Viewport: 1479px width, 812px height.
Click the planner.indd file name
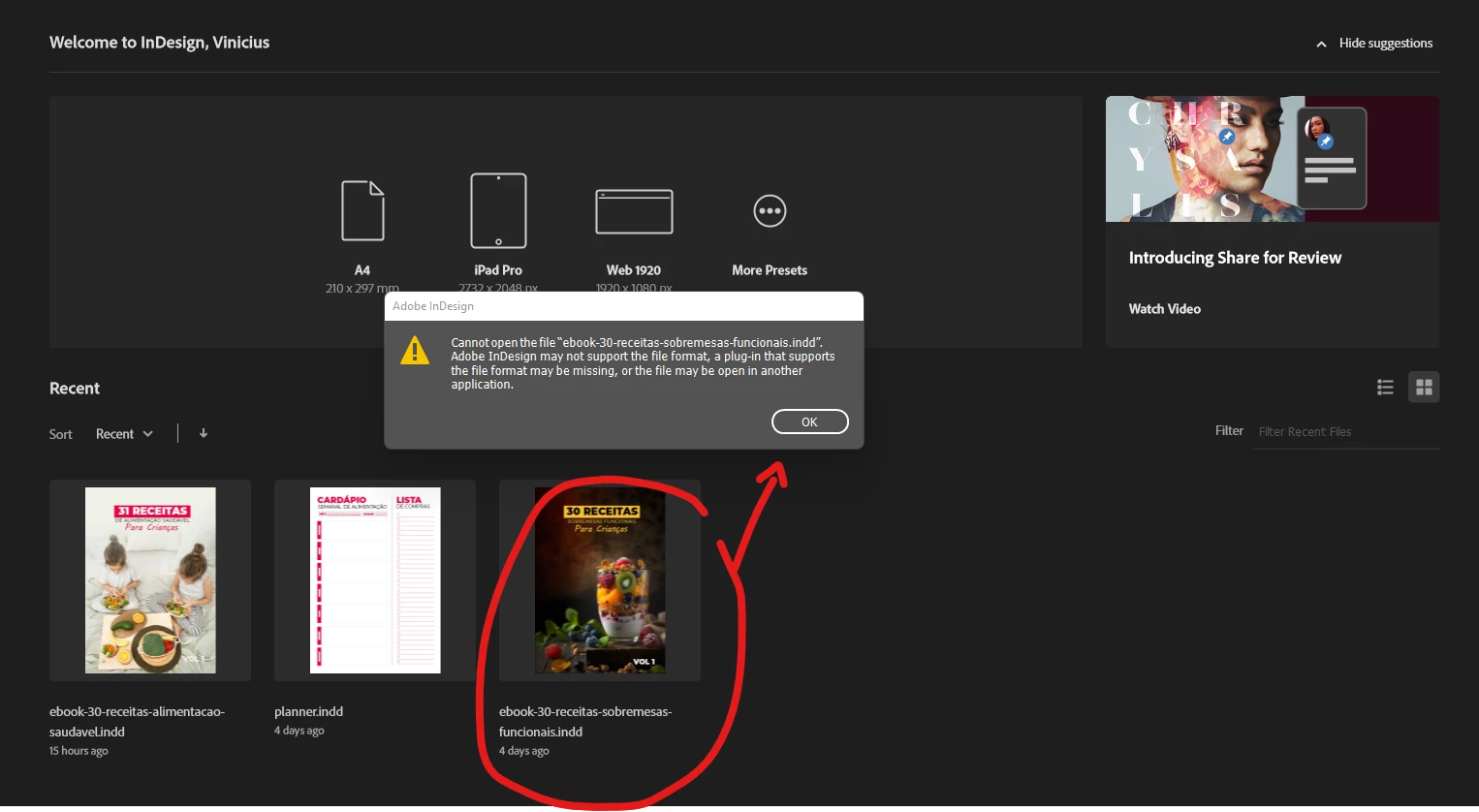(308, 711)
